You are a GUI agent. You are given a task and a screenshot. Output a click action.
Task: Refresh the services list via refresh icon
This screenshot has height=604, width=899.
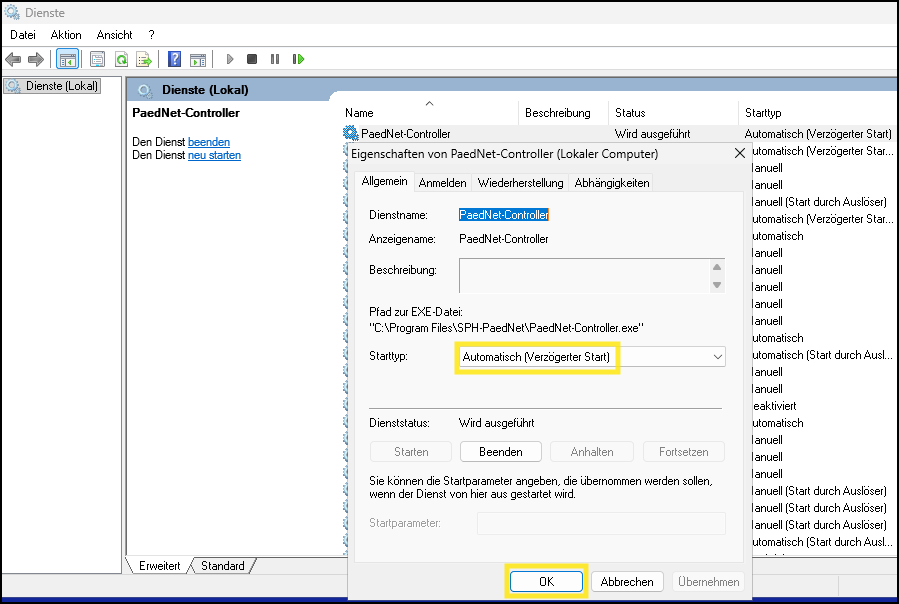coord(120,59)
